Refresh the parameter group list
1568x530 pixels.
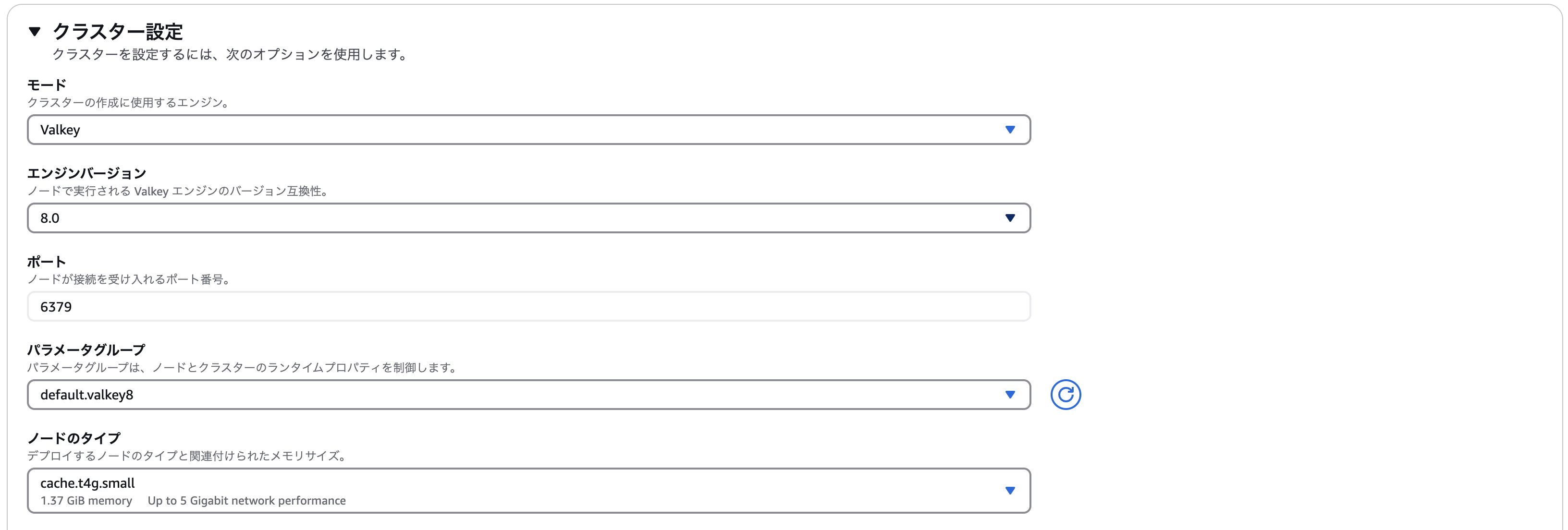(x=1065, y=395)
